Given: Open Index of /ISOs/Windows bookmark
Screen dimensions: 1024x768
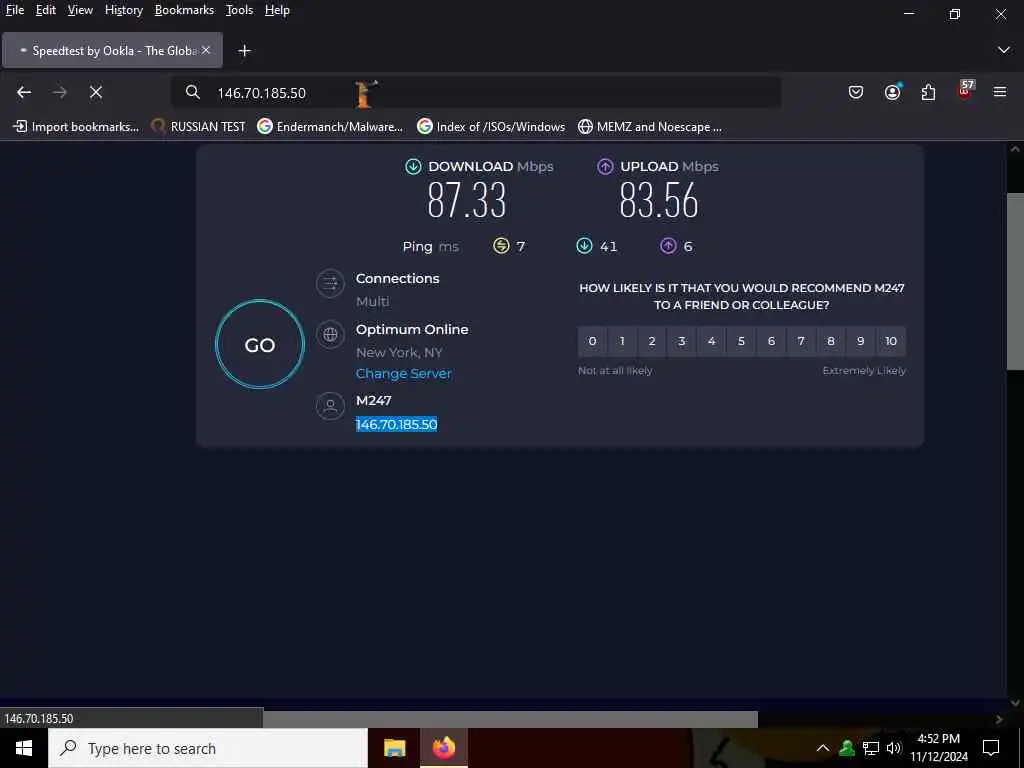Looking at the screenshot, I should pyautogui.click(x=491, y=127).
